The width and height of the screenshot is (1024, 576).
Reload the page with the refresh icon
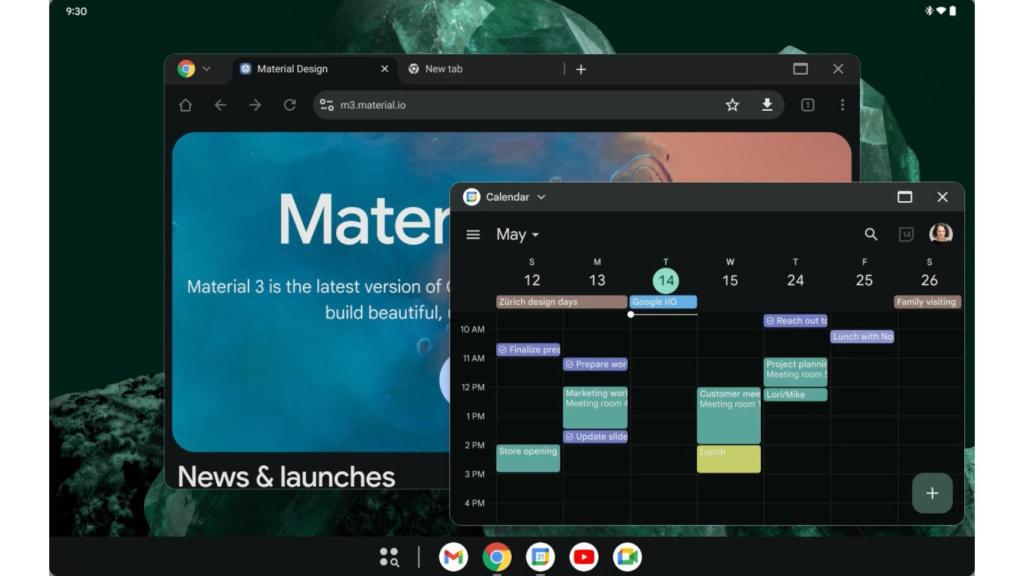click(x=289, y=104)
